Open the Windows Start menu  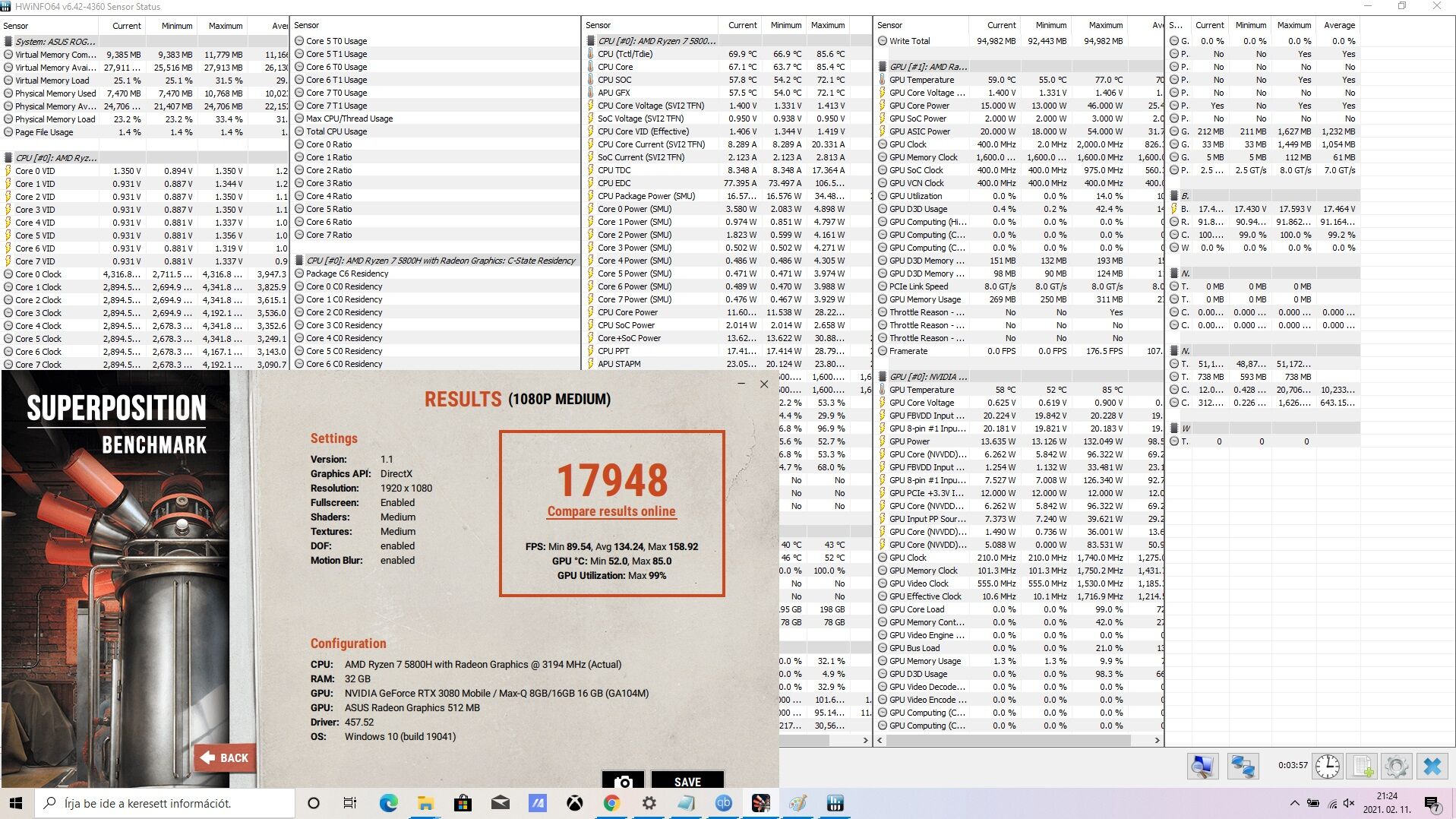click(17, 803)
